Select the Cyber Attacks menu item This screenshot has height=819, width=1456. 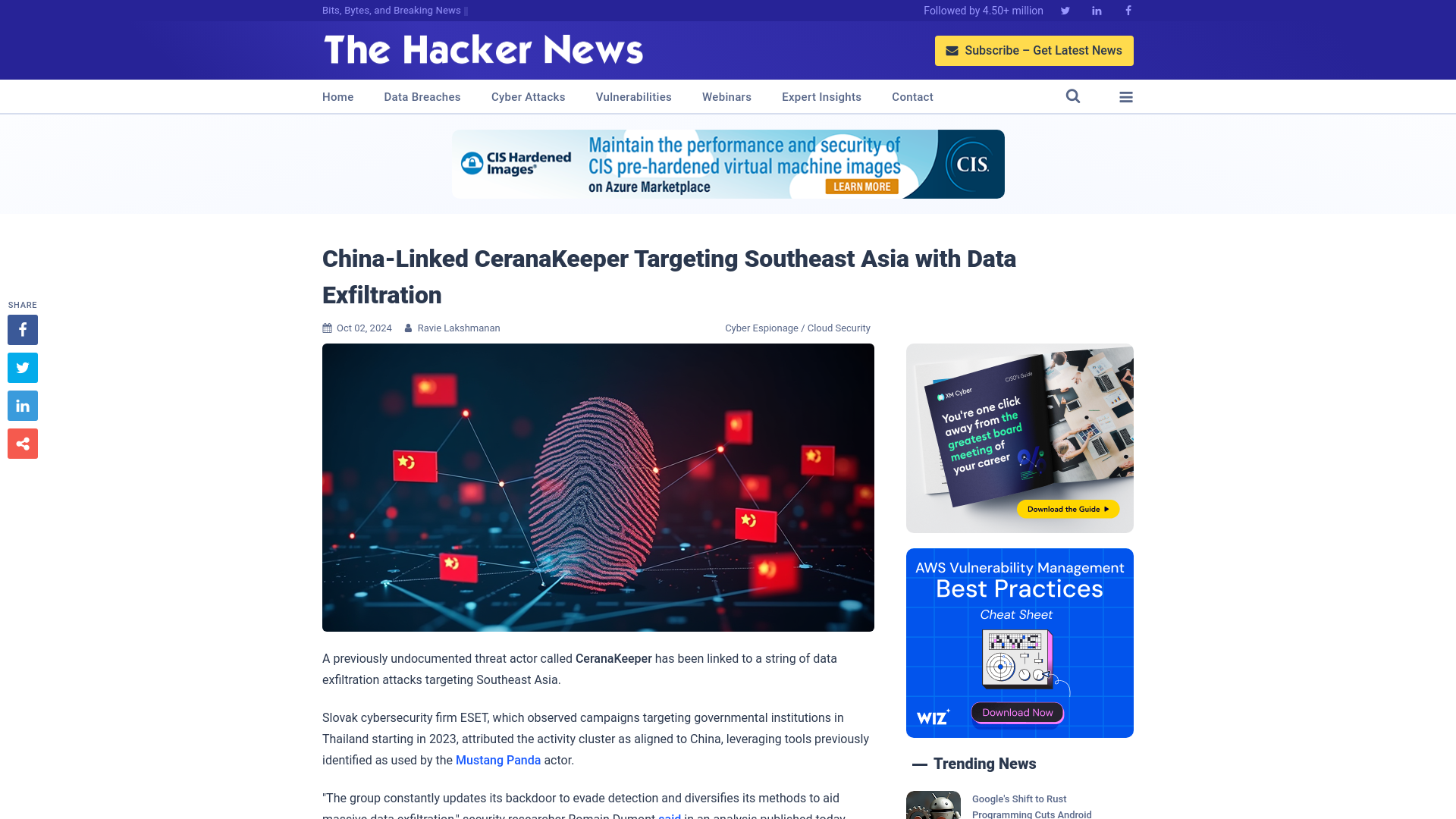point(528,97)
